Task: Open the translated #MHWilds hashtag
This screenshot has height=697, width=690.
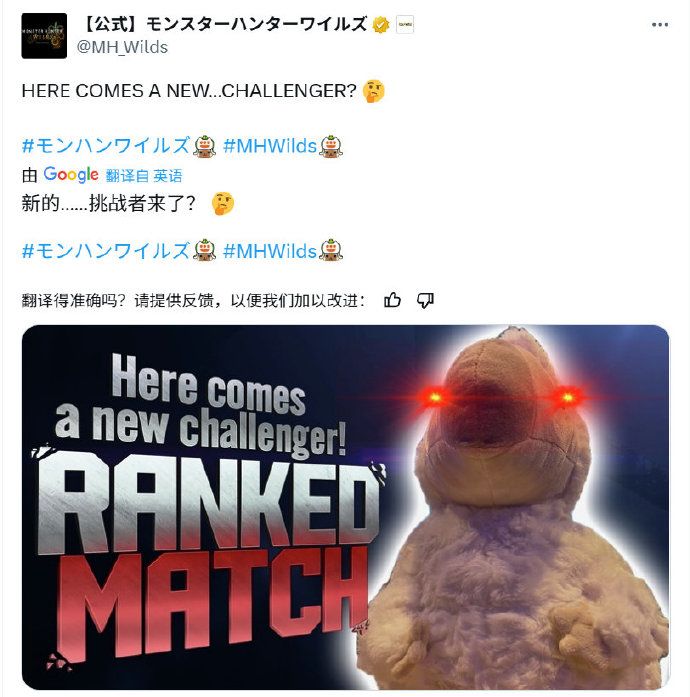Action: pyautogui.click(x=270, y=251)
